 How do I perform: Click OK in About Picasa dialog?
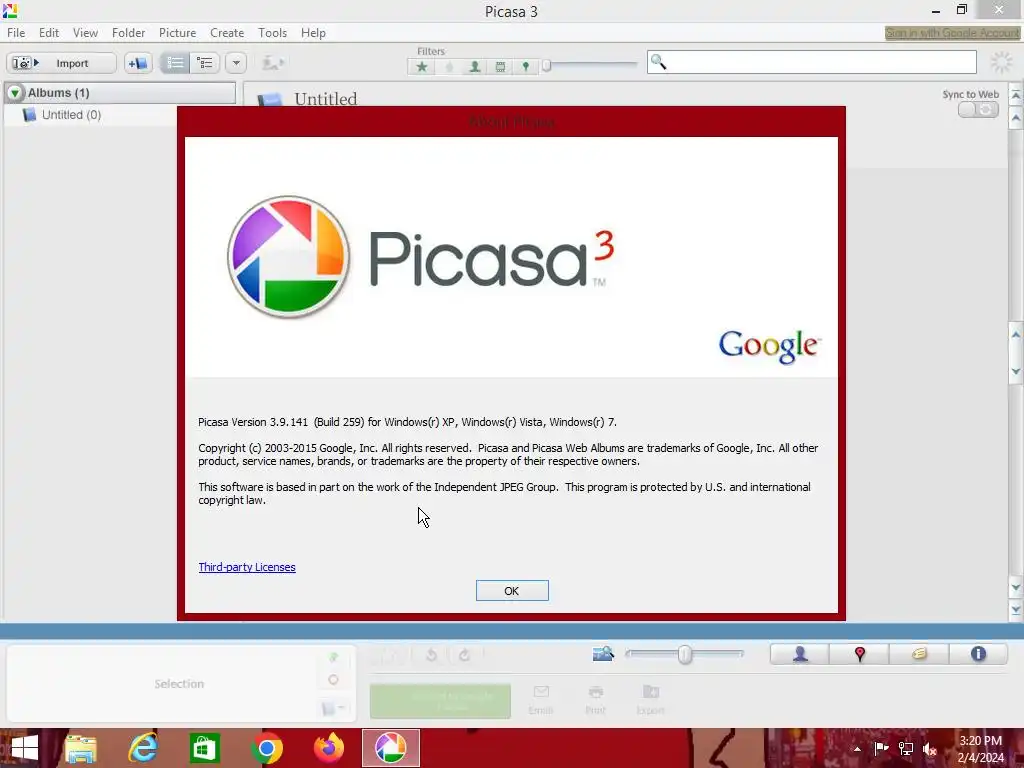(x=512, y=590)
